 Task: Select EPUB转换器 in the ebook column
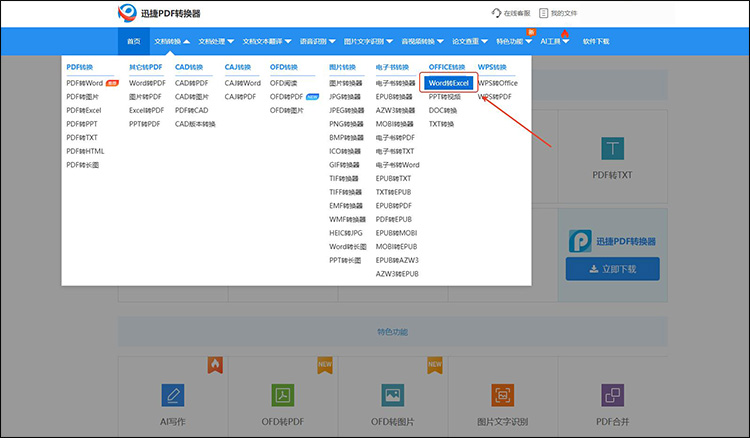pos(394,97)
